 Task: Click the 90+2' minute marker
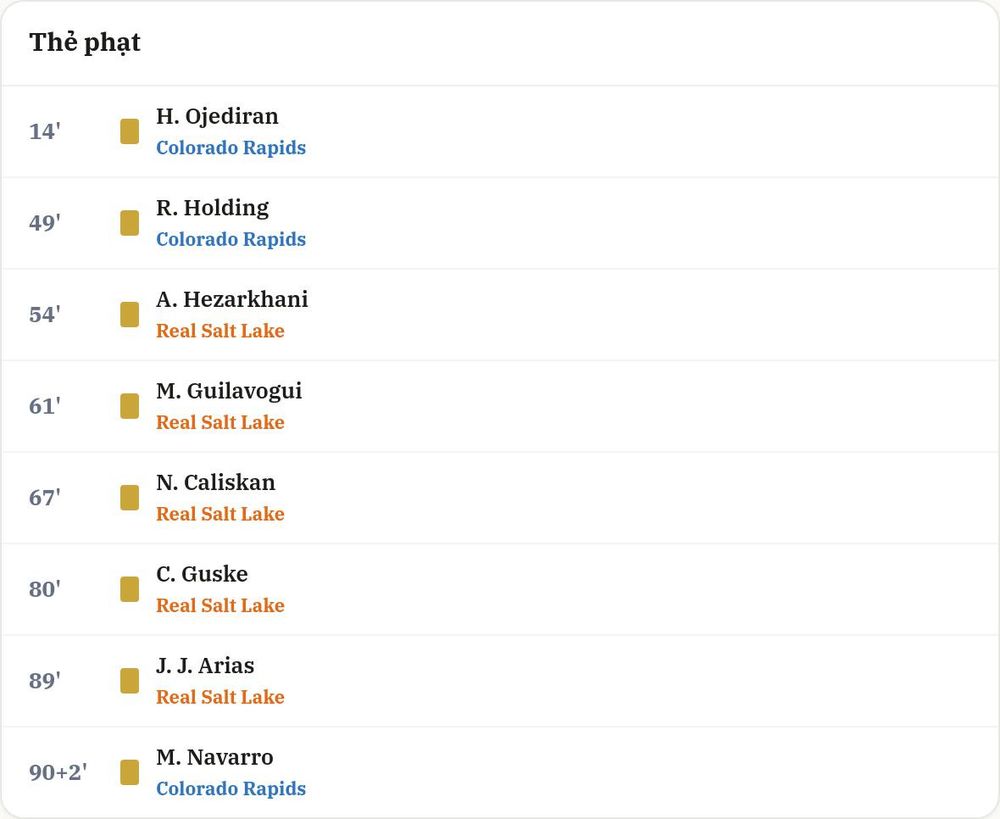(x=58, y=772)
